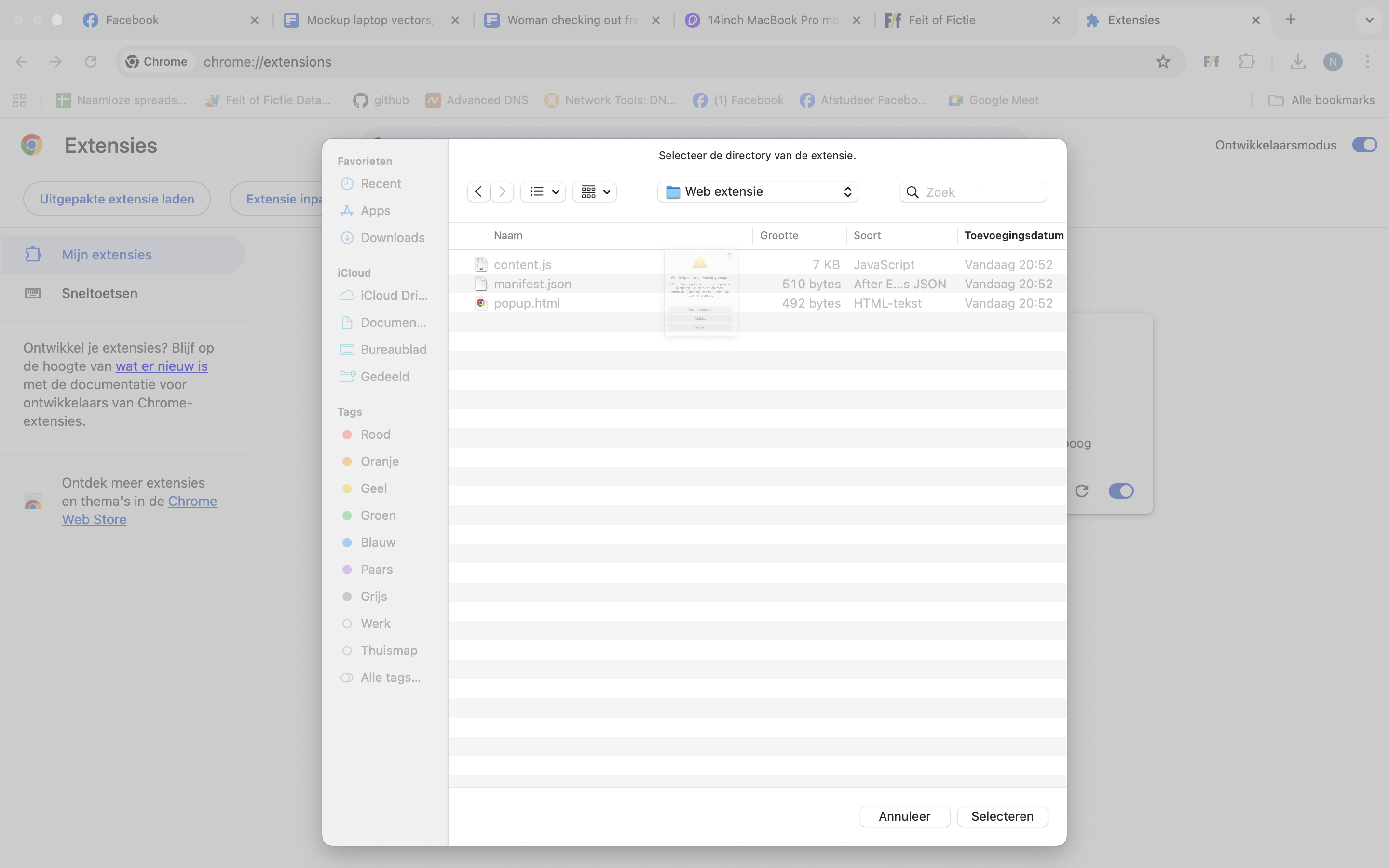This screenshot has width=1389, height=868.
Task: Select the manifest.json file row
Action: click(x=532, y=284)
